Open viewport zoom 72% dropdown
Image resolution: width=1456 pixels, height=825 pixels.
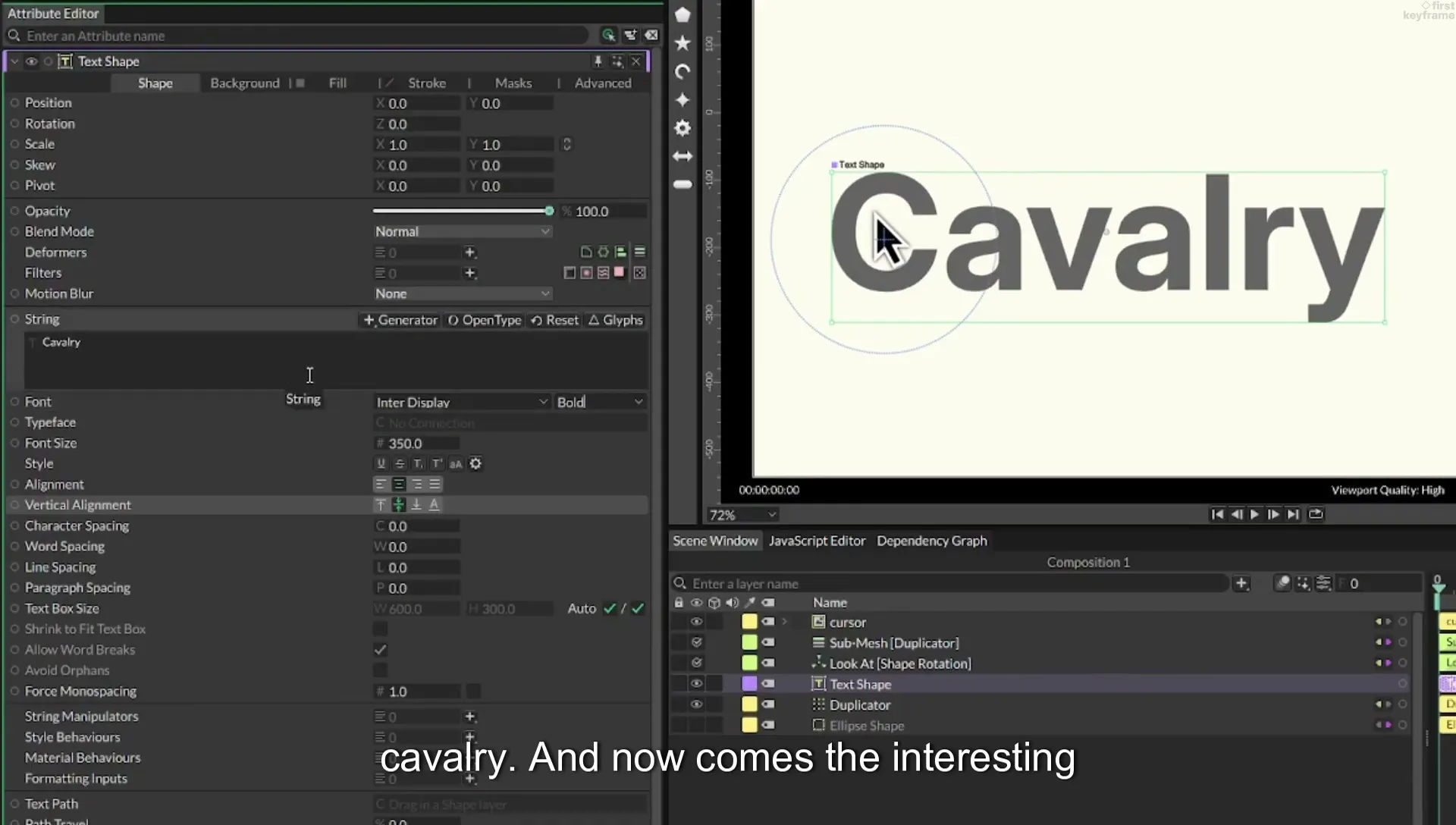tap(742, 515)
